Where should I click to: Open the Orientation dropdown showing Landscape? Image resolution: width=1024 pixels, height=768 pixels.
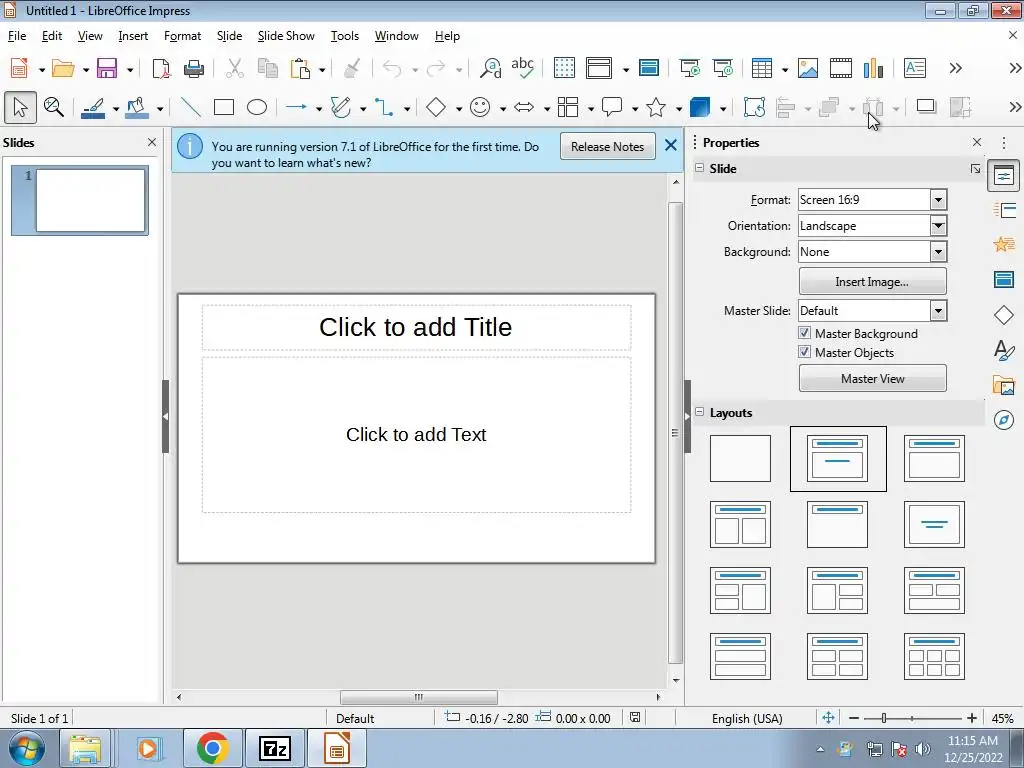(872, 226)
